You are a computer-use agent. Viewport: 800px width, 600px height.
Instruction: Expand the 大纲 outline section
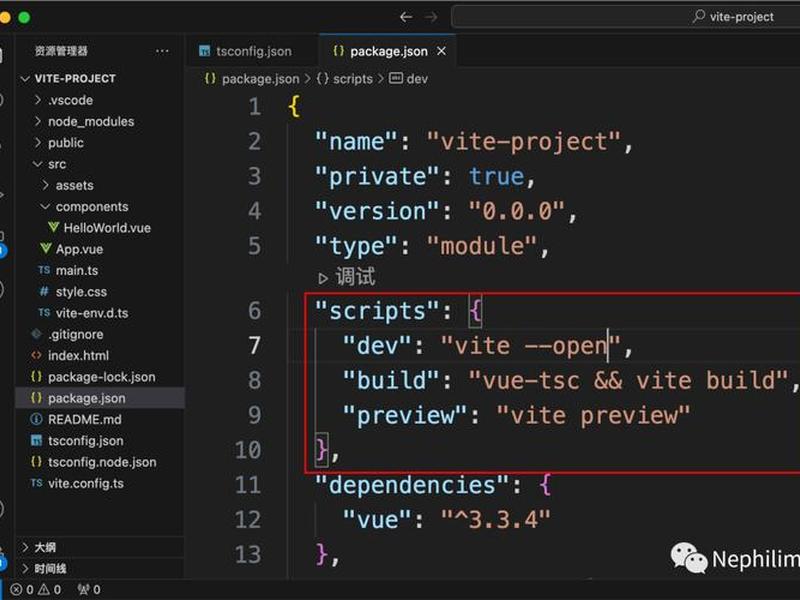99,547
